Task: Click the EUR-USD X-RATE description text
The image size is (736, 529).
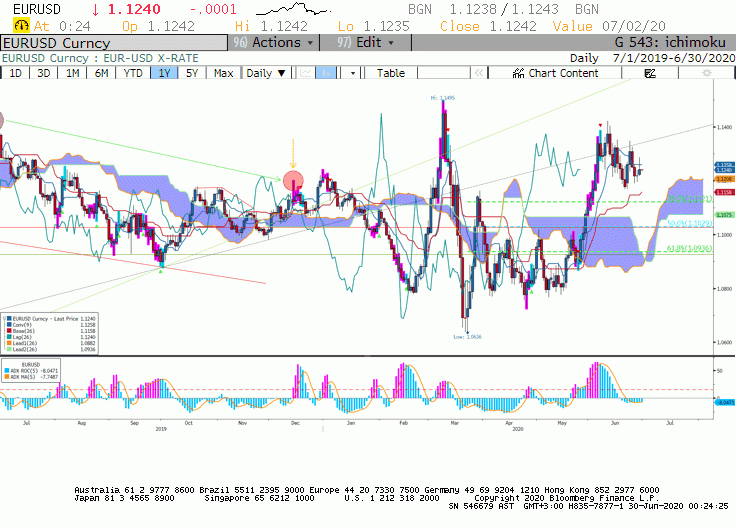Action: 151,58
